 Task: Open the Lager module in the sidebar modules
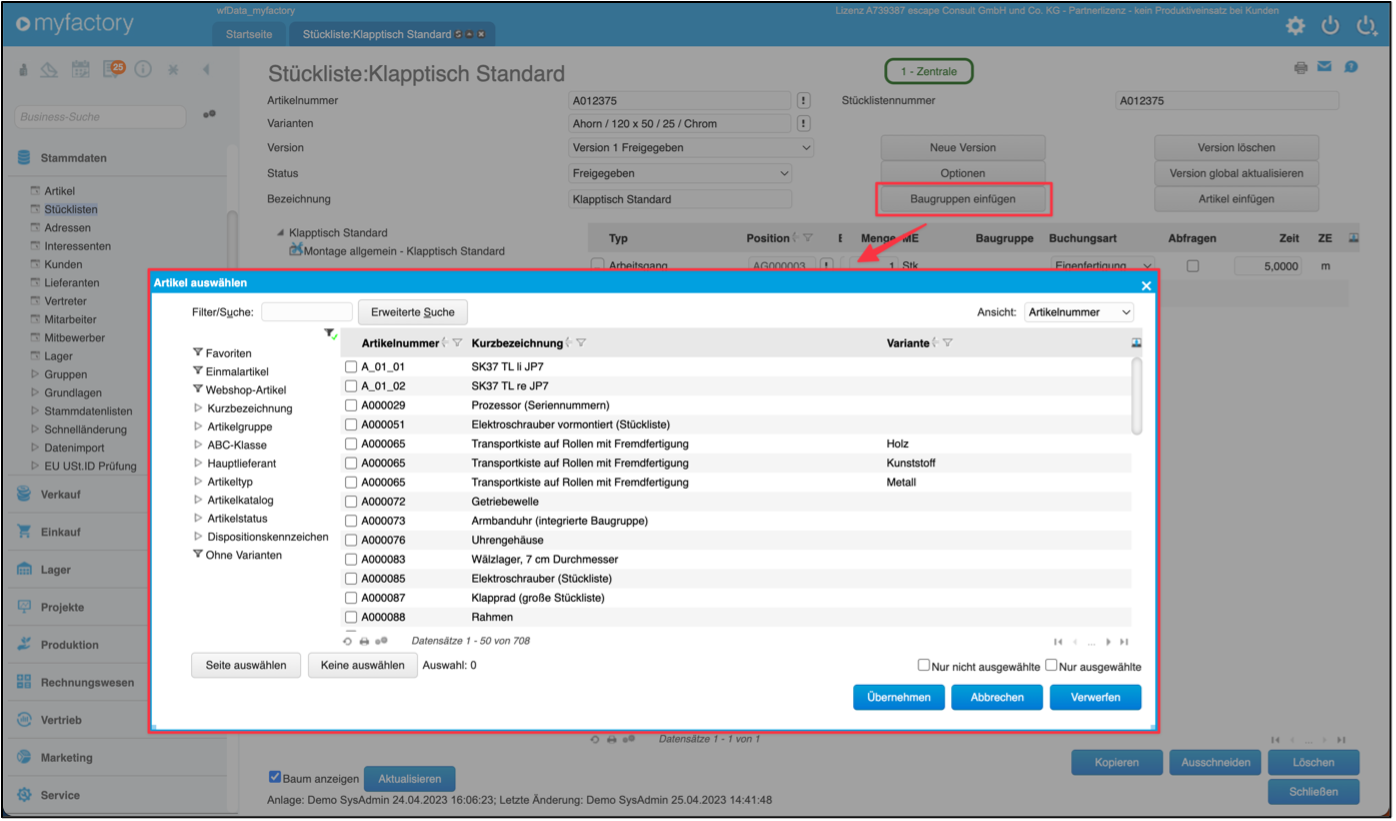tap(55, 569)
